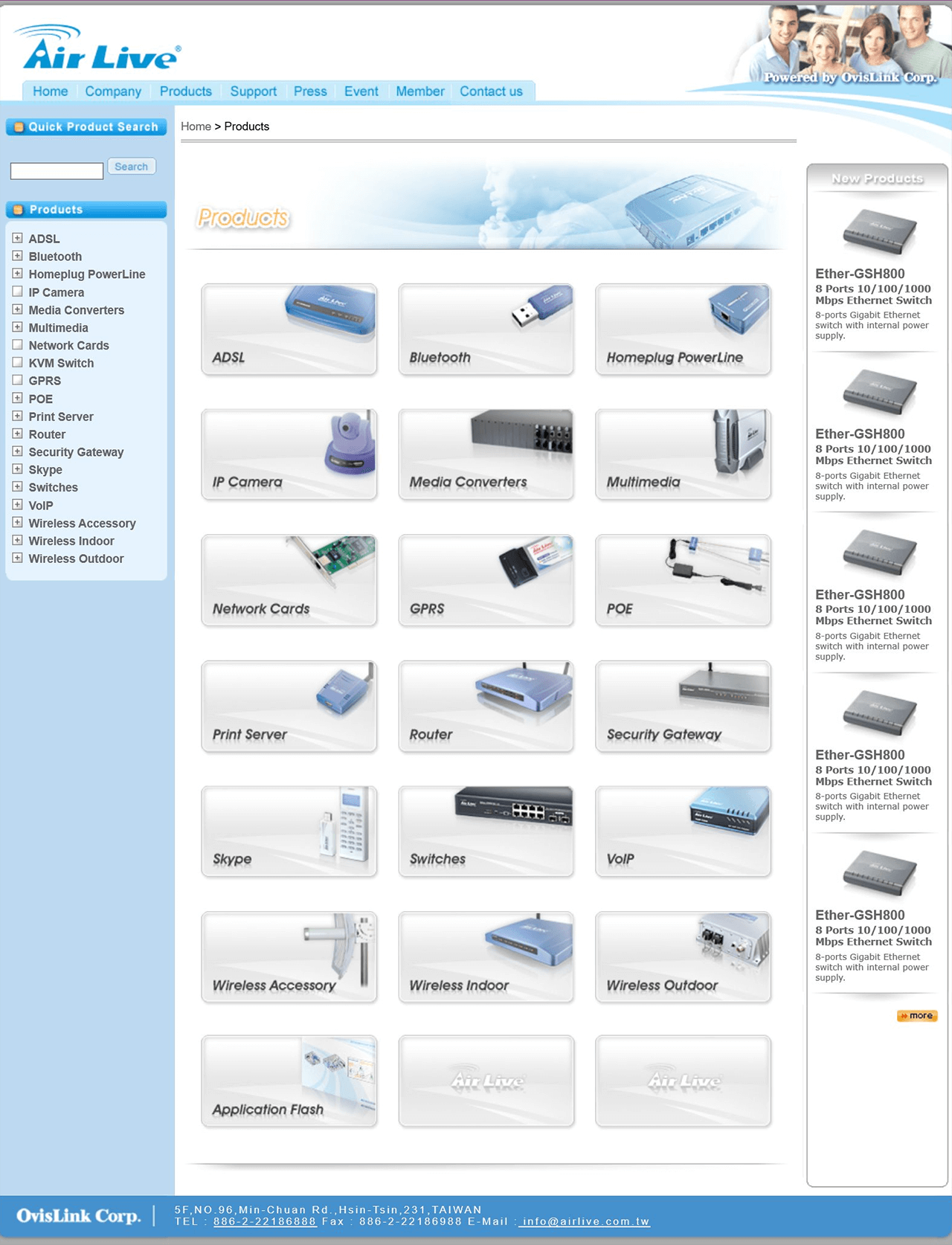The height and width of the screenshot is (1245, 952).
Task: Click the 886-2-22186888 telephone link
Action: click(x=265, y=1221)
